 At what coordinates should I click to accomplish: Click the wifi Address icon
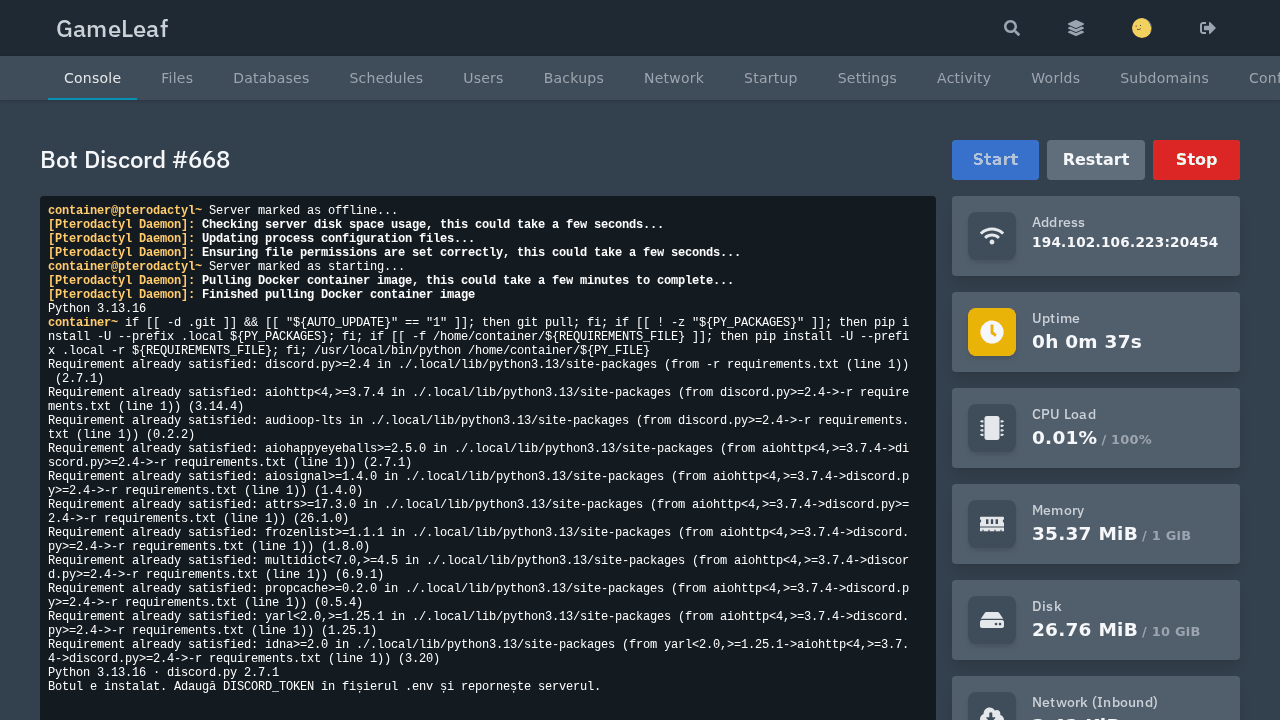(x=992, y=236)
